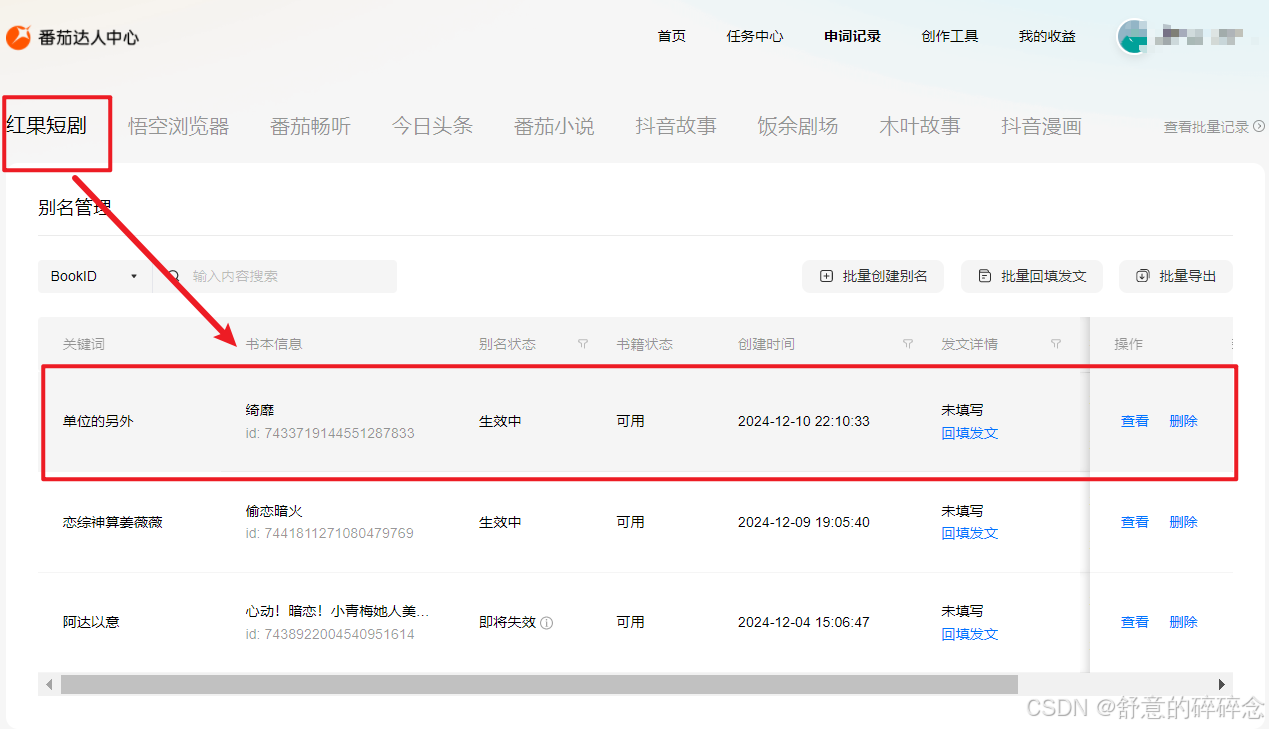This screenshot has width=1269, height=729.
Task: Click keyword cell 阿达以意
Action: pos(91,622)
